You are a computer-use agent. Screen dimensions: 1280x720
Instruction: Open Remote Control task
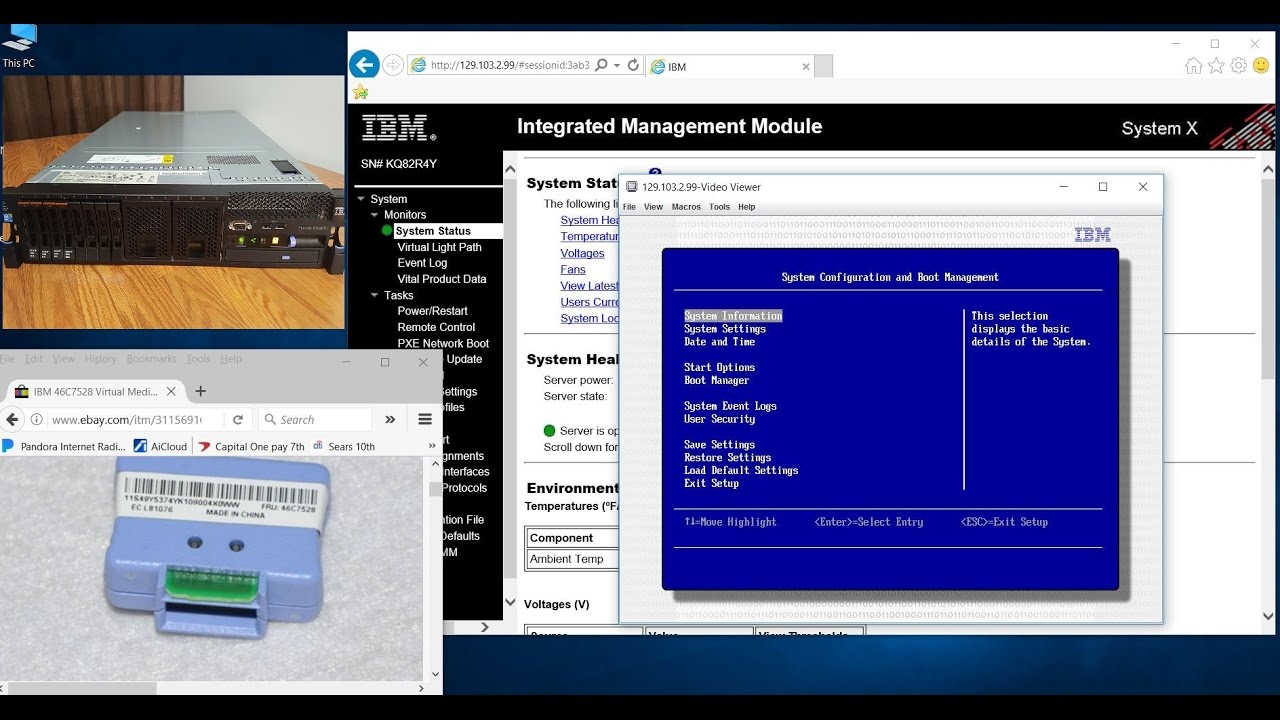tap(436, 327)
